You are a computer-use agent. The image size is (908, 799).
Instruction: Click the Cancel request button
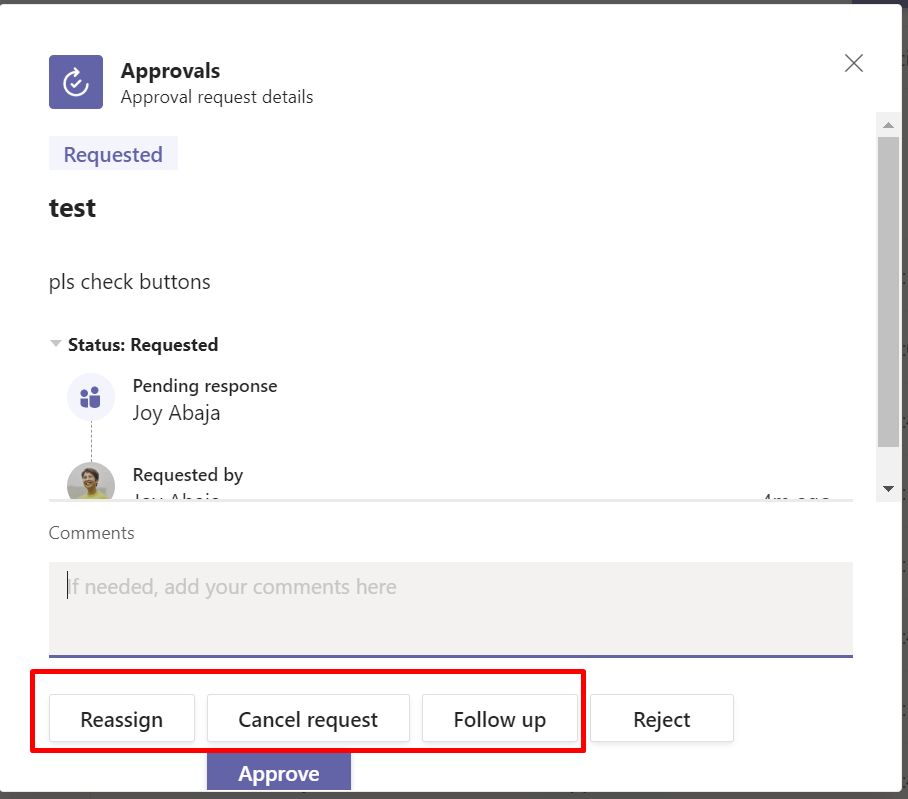(x=308, y=719)
